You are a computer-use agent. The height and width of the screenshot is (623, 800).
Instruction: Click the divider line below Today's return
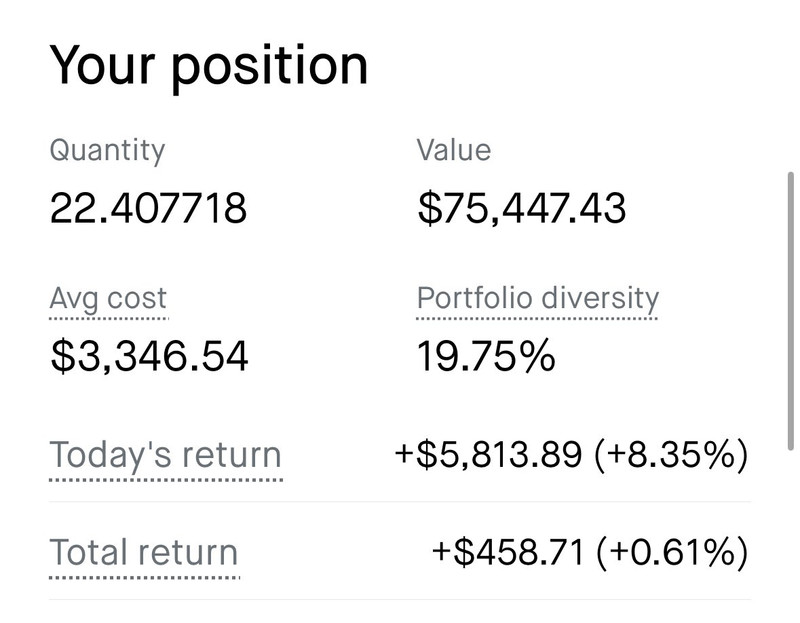400,502
